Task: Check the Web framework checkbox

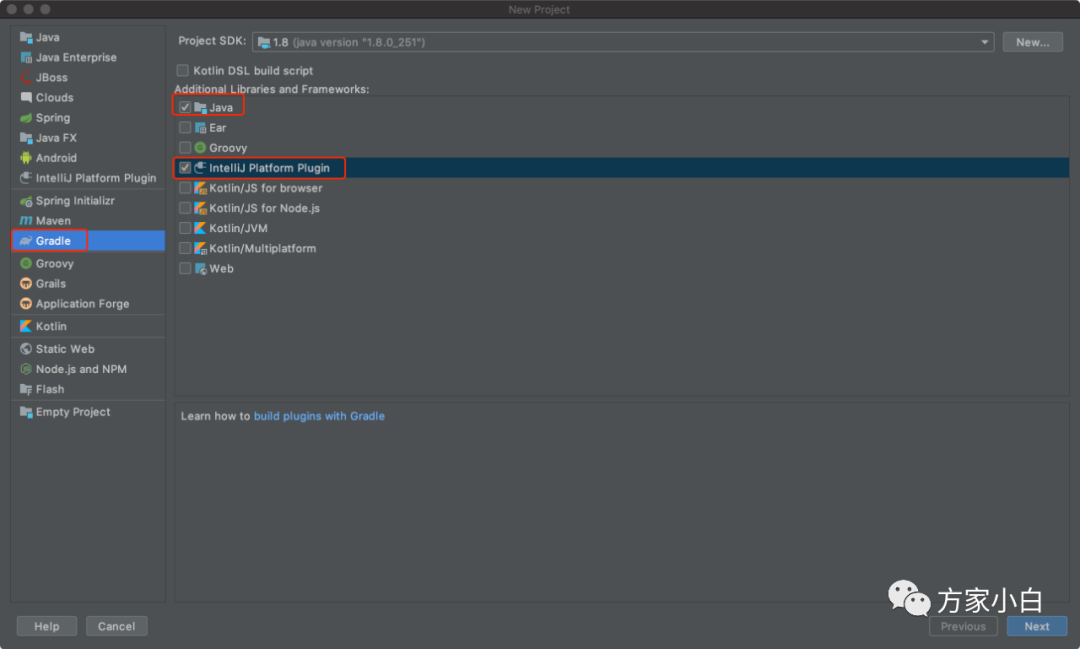Action: point(185,269)
